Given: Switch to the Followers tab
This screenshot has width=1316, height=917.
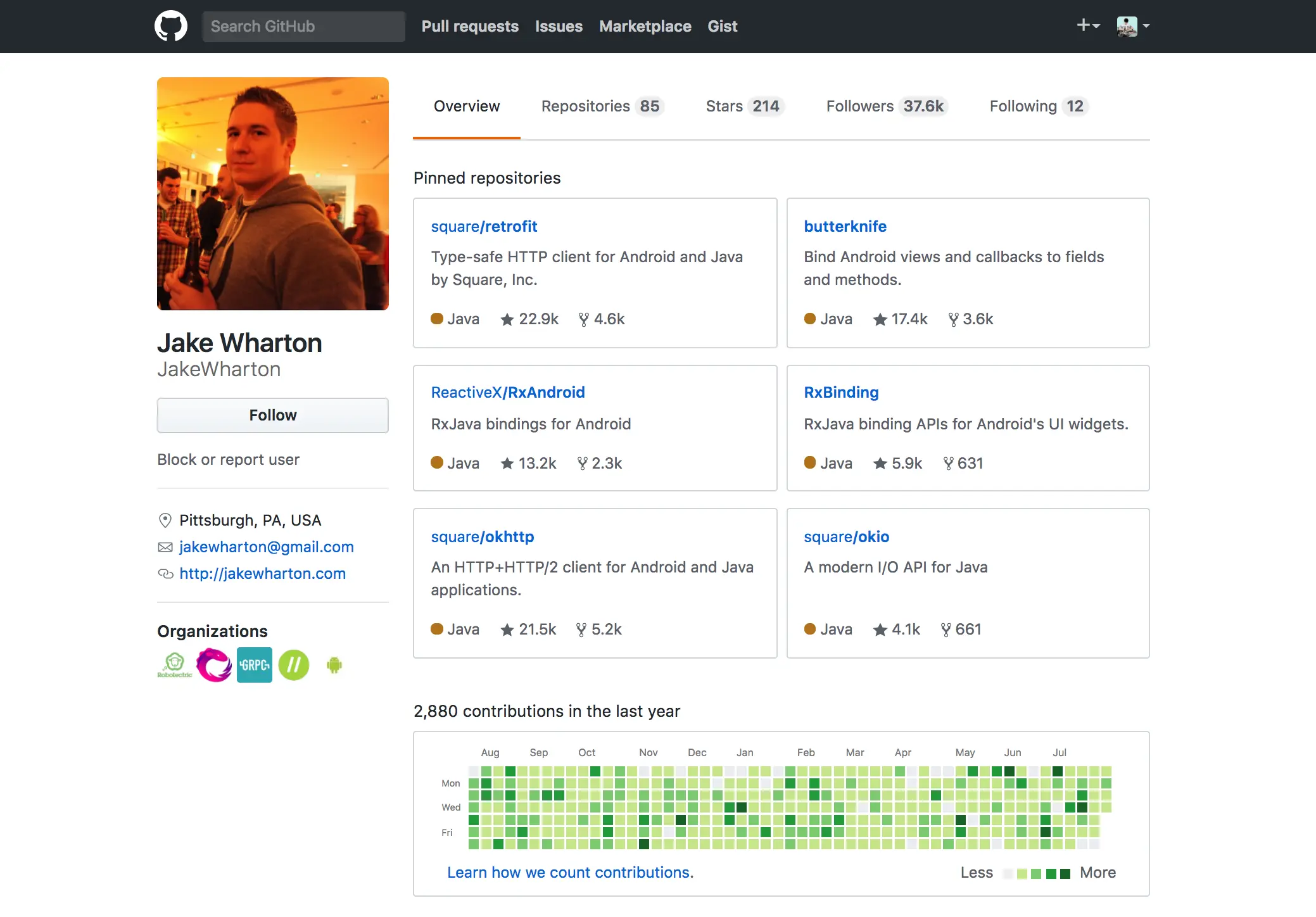Looking at the screenshot, I should pos(885,106).
